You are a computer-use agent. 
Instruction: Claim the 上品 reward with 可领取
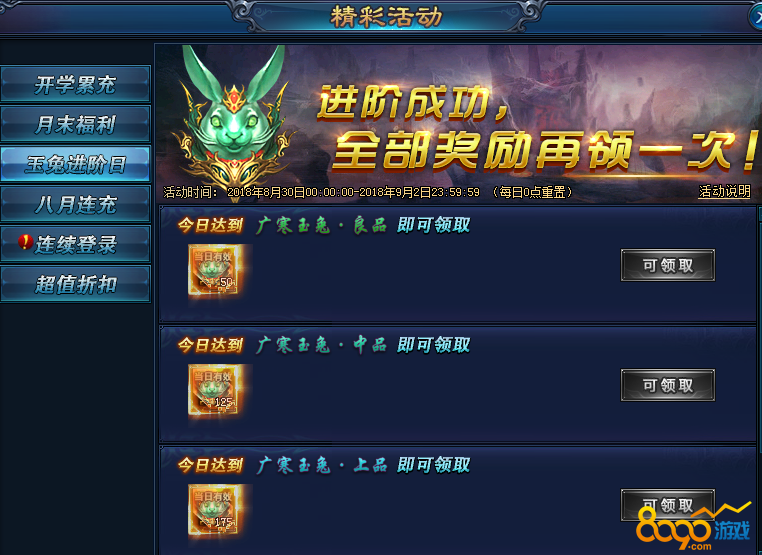pos(668,505)
